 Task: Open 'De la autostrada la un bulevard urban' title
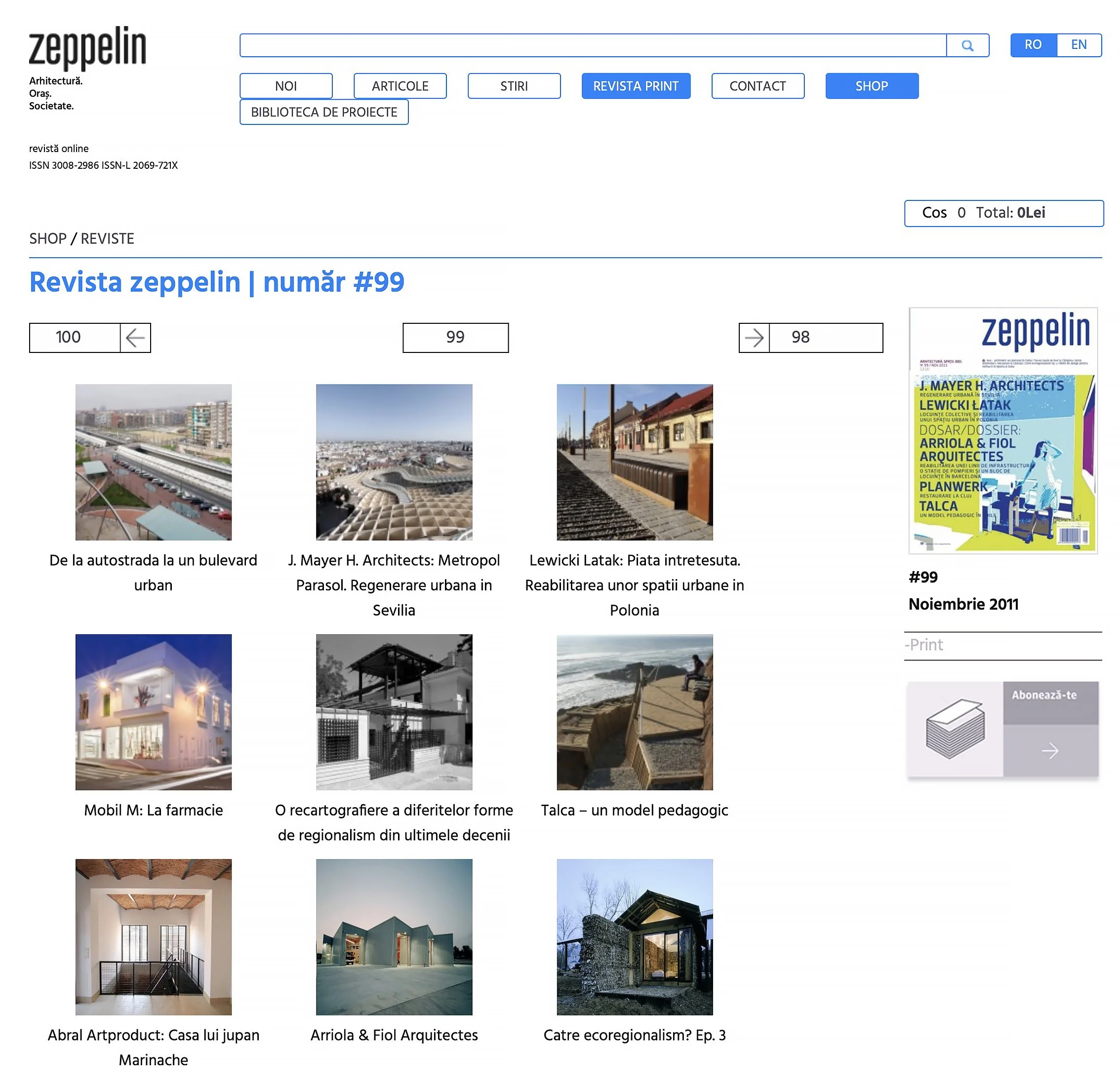point(154,573)
